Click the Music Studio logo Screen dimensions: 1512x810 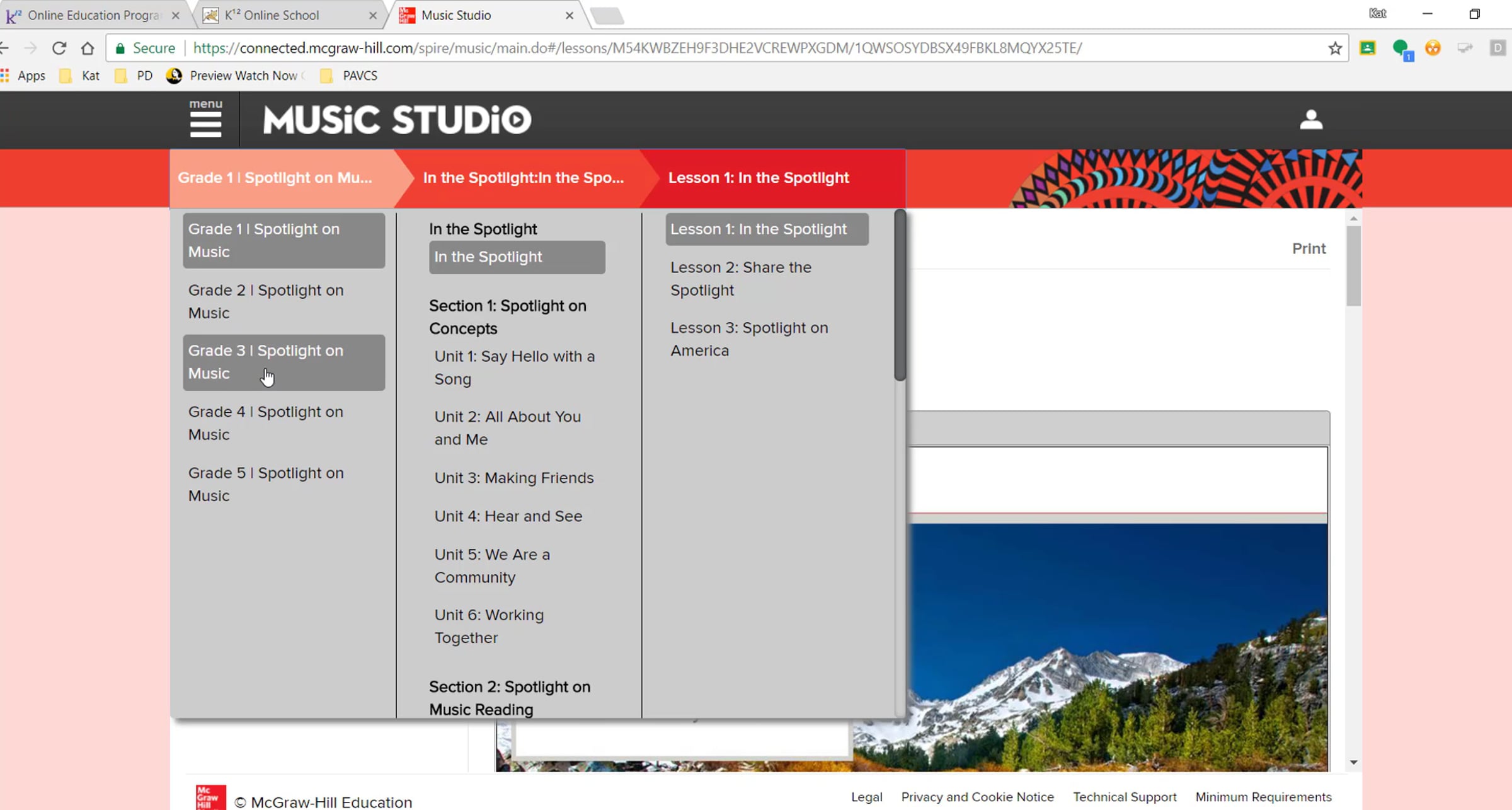click(x=397, y=119)
